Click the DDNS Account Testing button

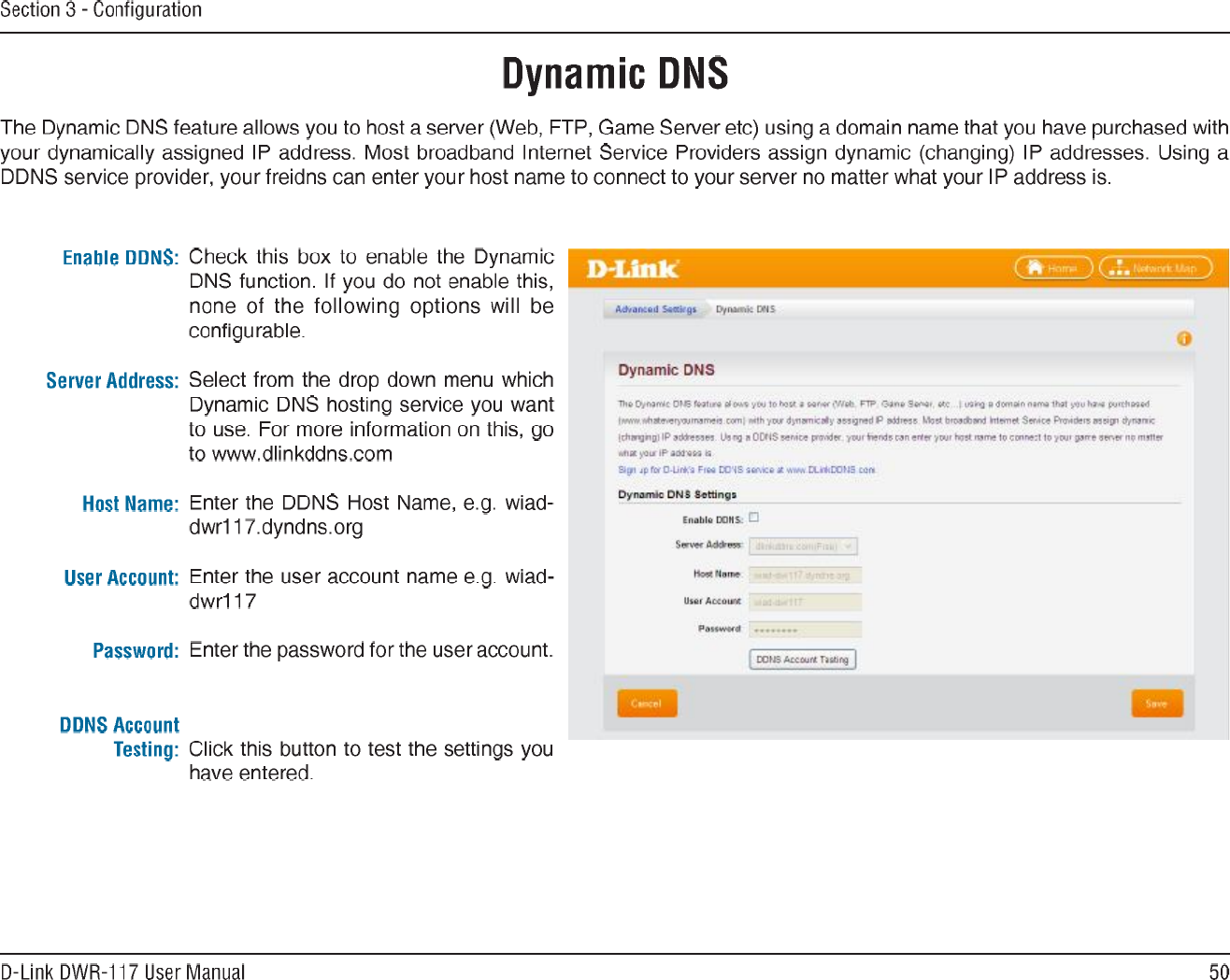pos(802,660)
